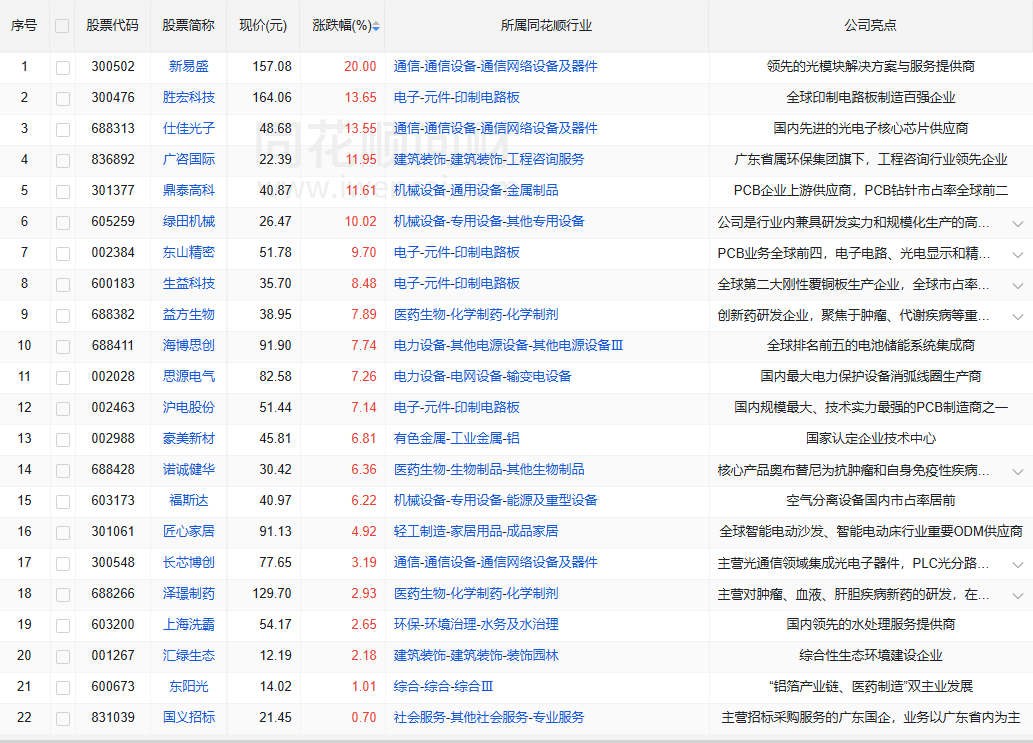Open the 综合-综合-综合Ⅲ industry link
The height and width of the screenshot is (743, 1033).
point(443,686)
